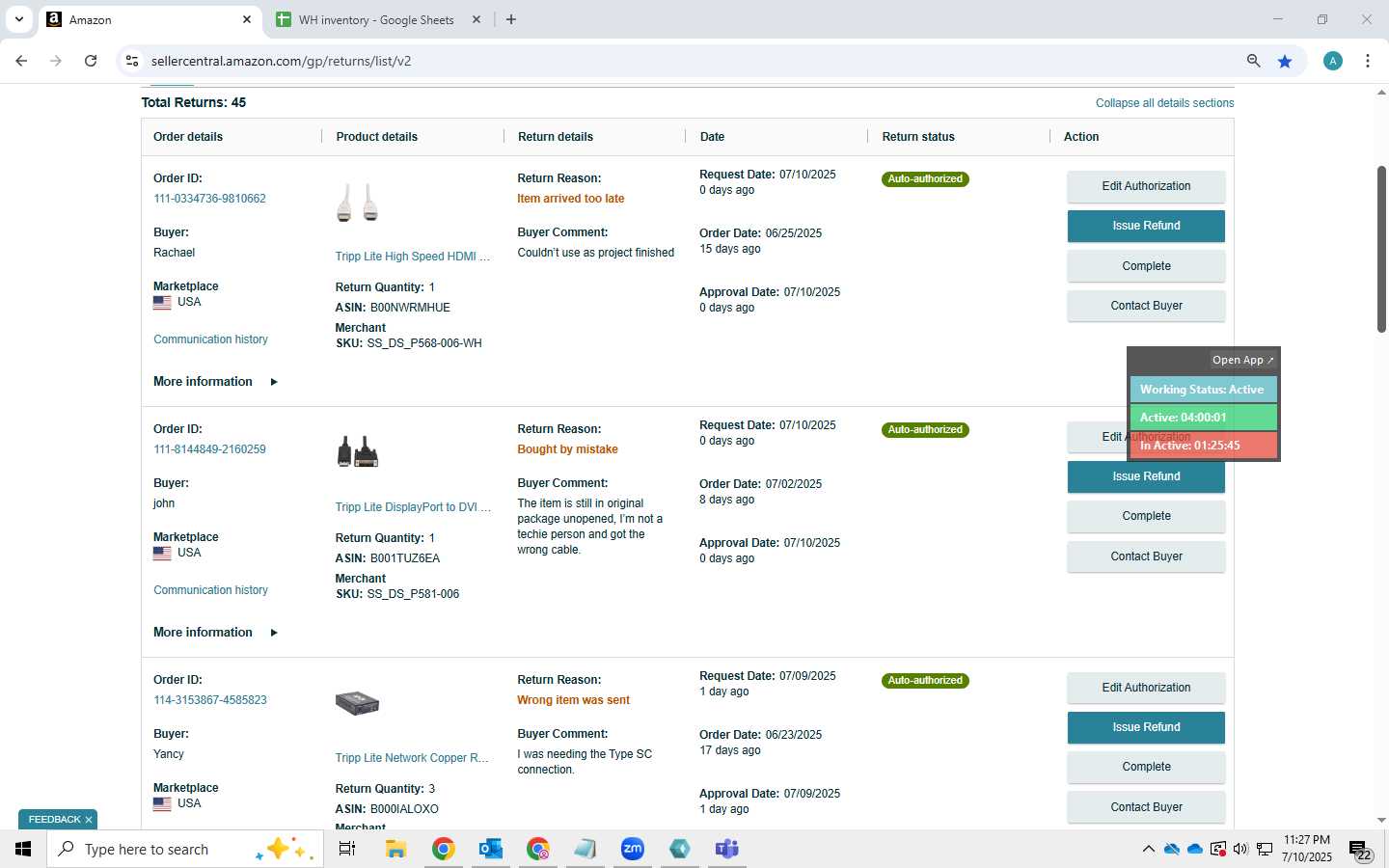The height and width of the screenshot is (868, 1389).
Task: Open Microsoft Teams from taskbar
Action: point(726,849)
